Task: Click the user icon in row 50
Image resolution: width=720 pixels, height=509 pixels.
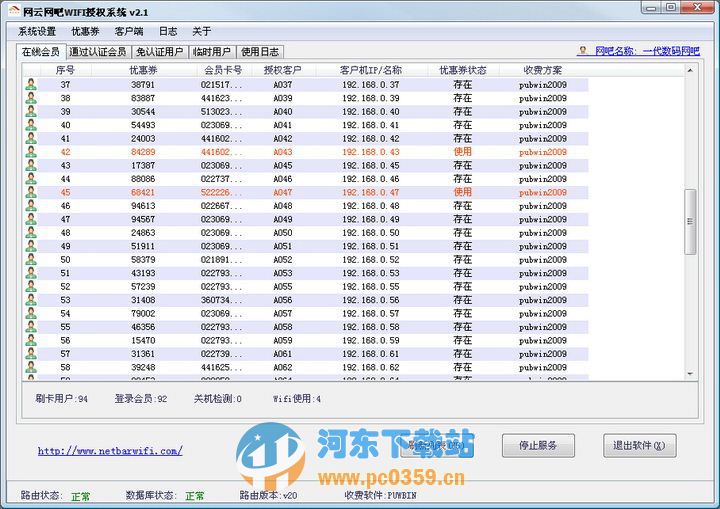Action: 31,260
